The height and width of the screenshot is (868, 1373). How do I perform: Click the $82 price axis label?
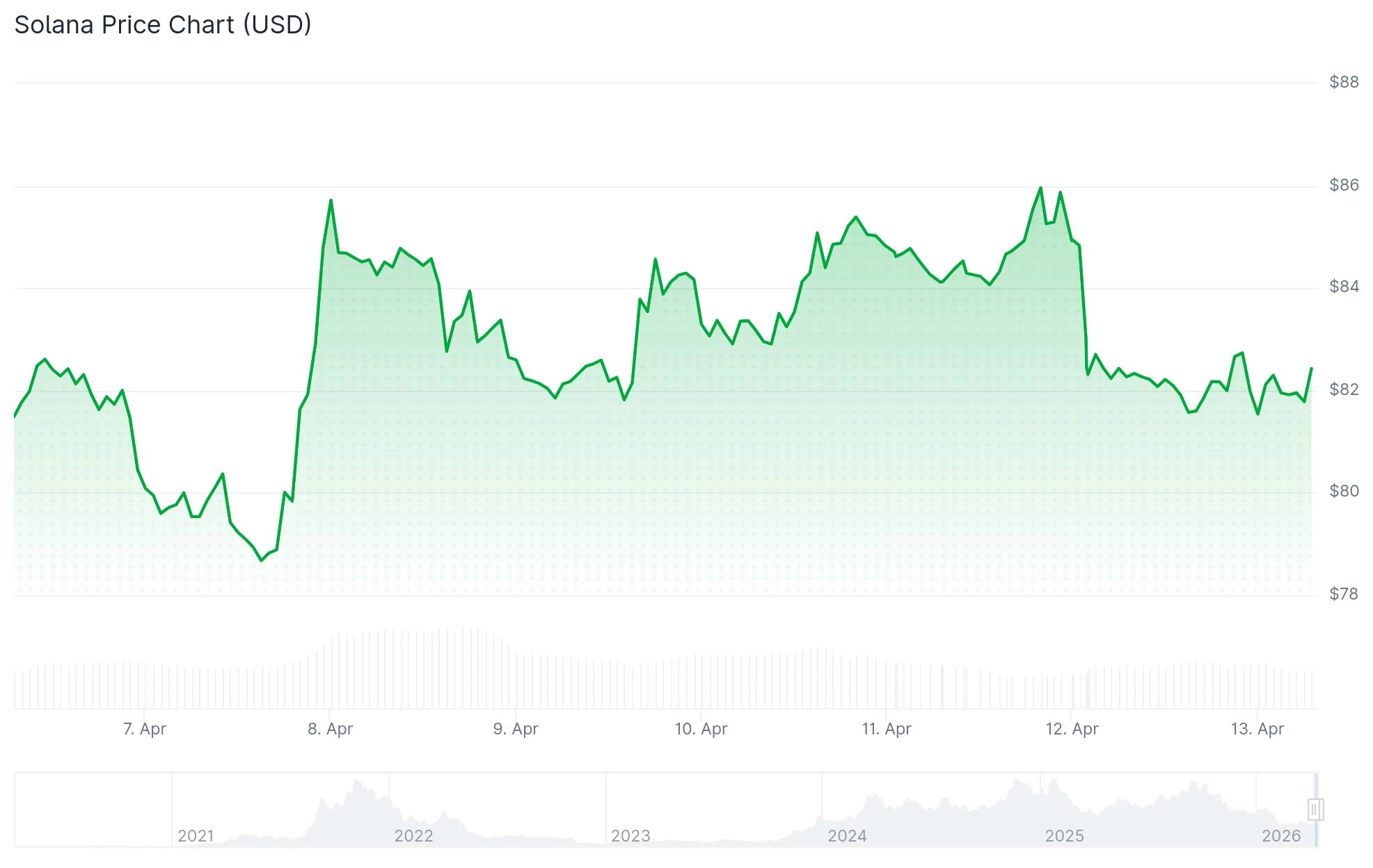(x=1343, y=389)
